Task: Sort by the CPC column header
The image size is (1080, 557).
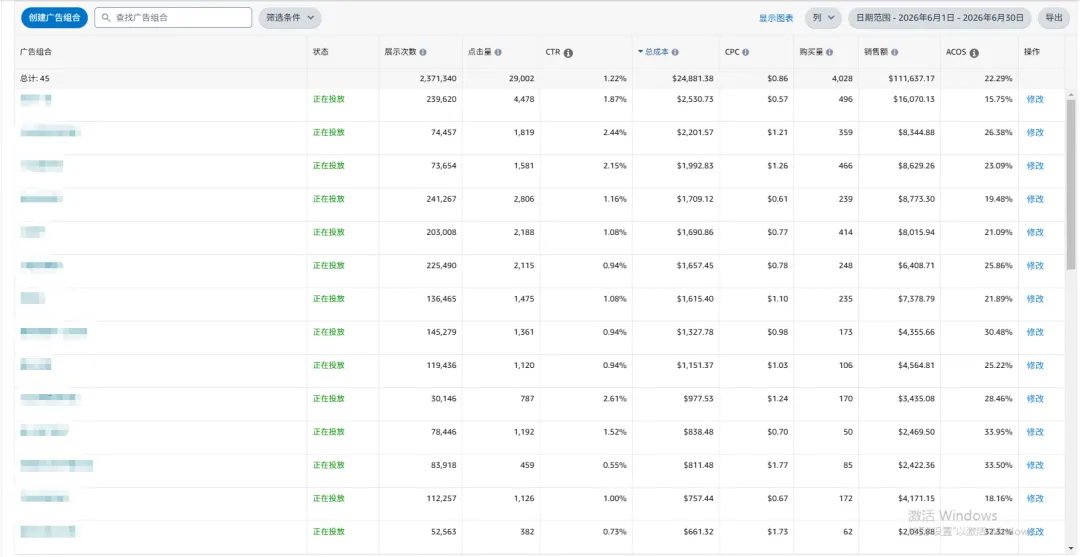Action: tap(732, 52)
